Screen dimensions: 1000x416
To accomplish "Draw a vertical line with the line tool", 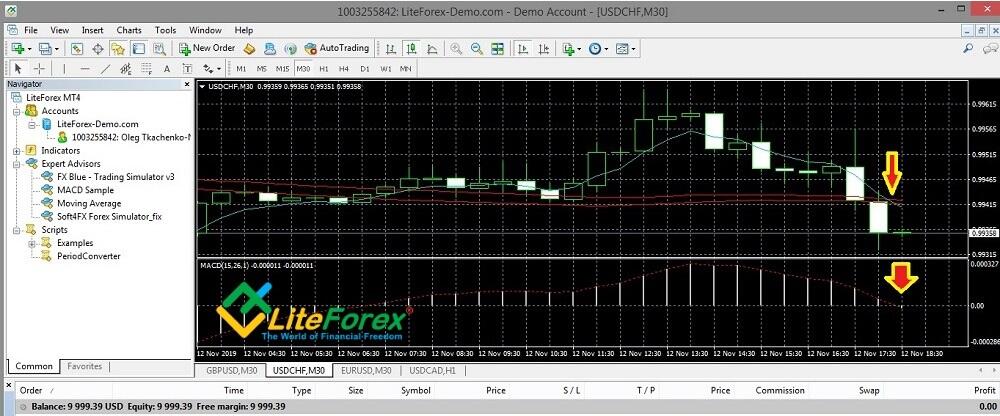I will tap(64, 68).
